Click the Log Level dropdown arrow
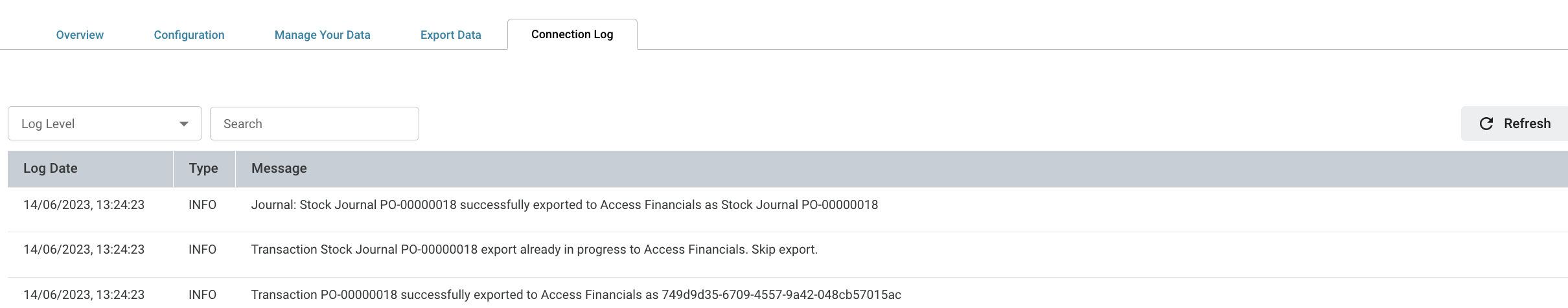 [184, 124]
